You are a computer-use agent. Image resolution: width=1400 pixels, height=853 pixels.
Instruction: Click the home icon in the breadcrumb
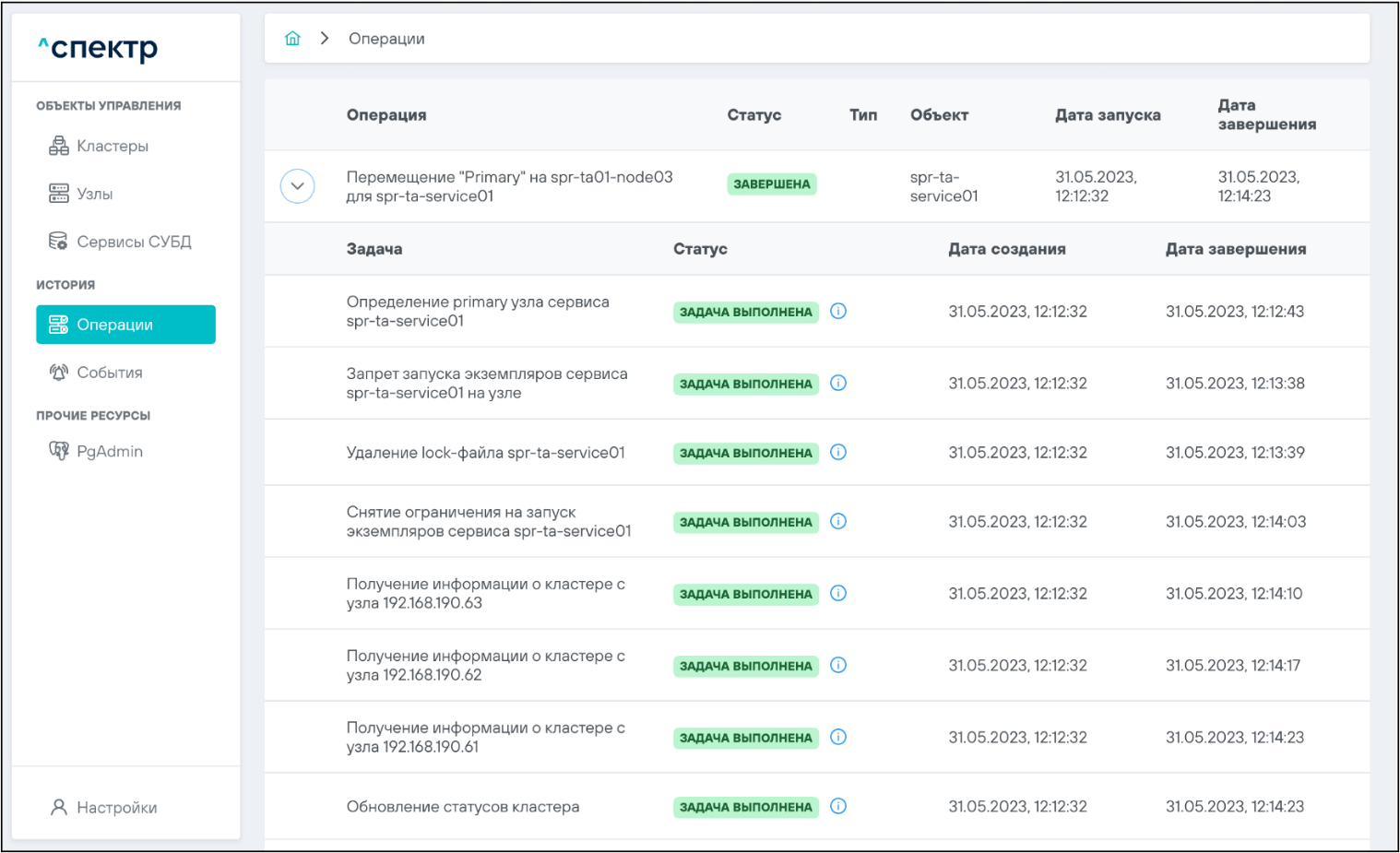(292, 39)
